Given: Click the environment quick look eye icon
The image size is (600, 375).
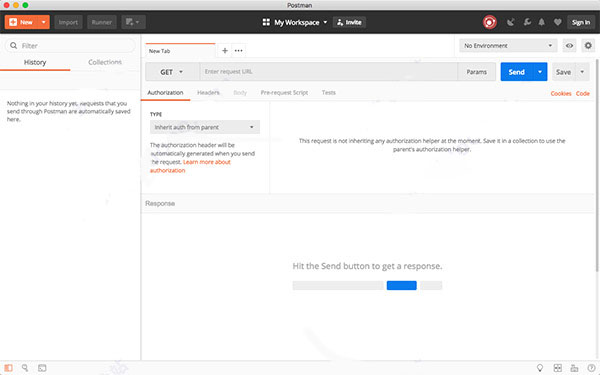Looking at the screenshot, I should pyautogui.click(x=569, y=46).
